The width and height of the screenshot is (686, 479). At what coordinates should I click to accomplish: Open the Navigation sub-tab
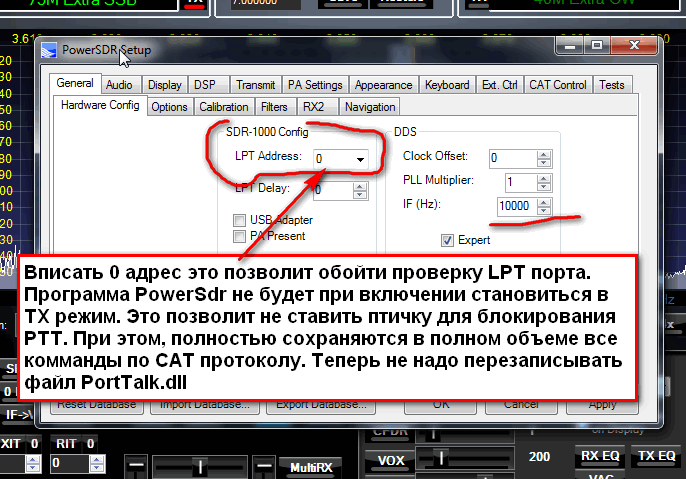tap(370, 107)
